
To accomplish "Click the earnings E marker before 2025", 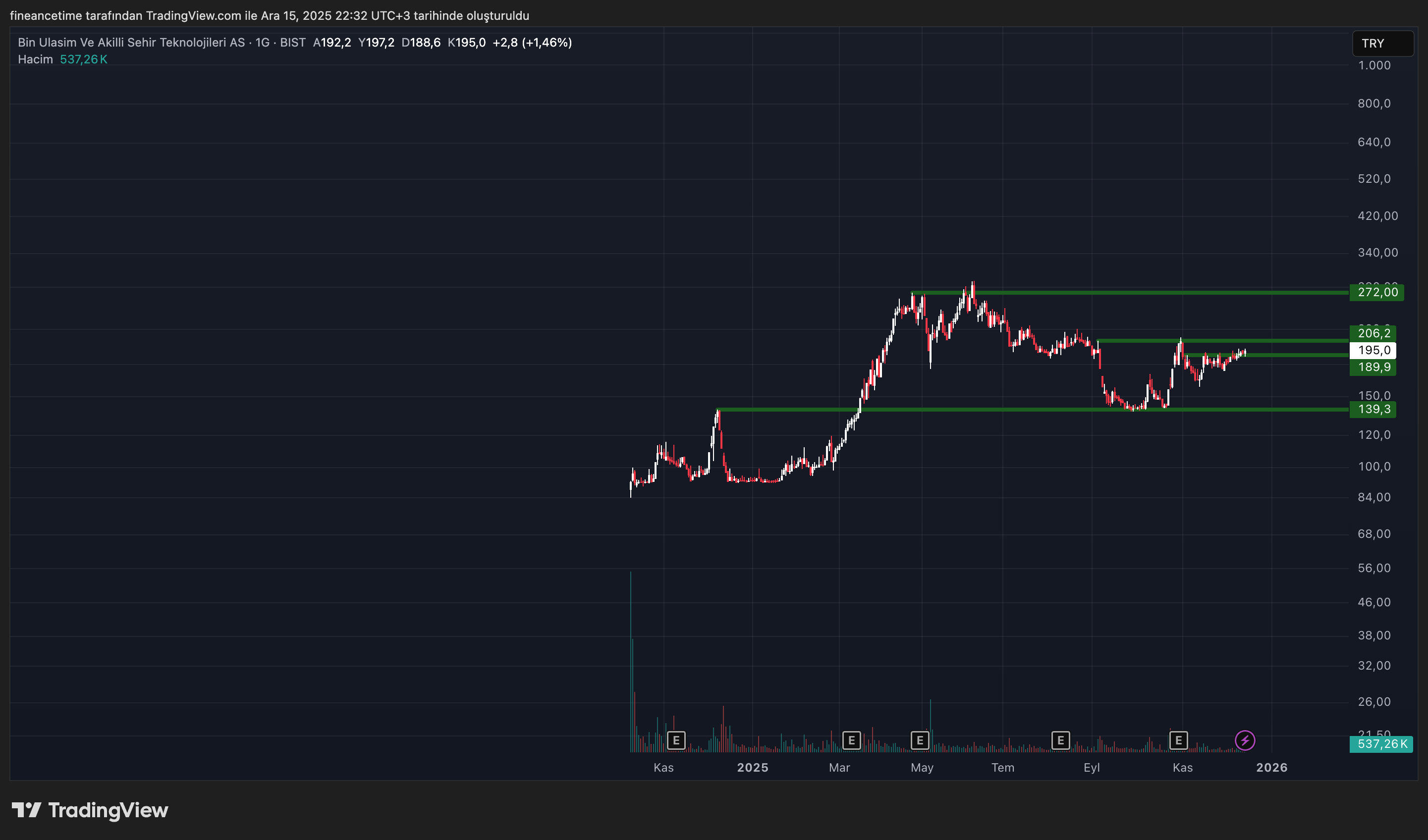I will 676,740.
